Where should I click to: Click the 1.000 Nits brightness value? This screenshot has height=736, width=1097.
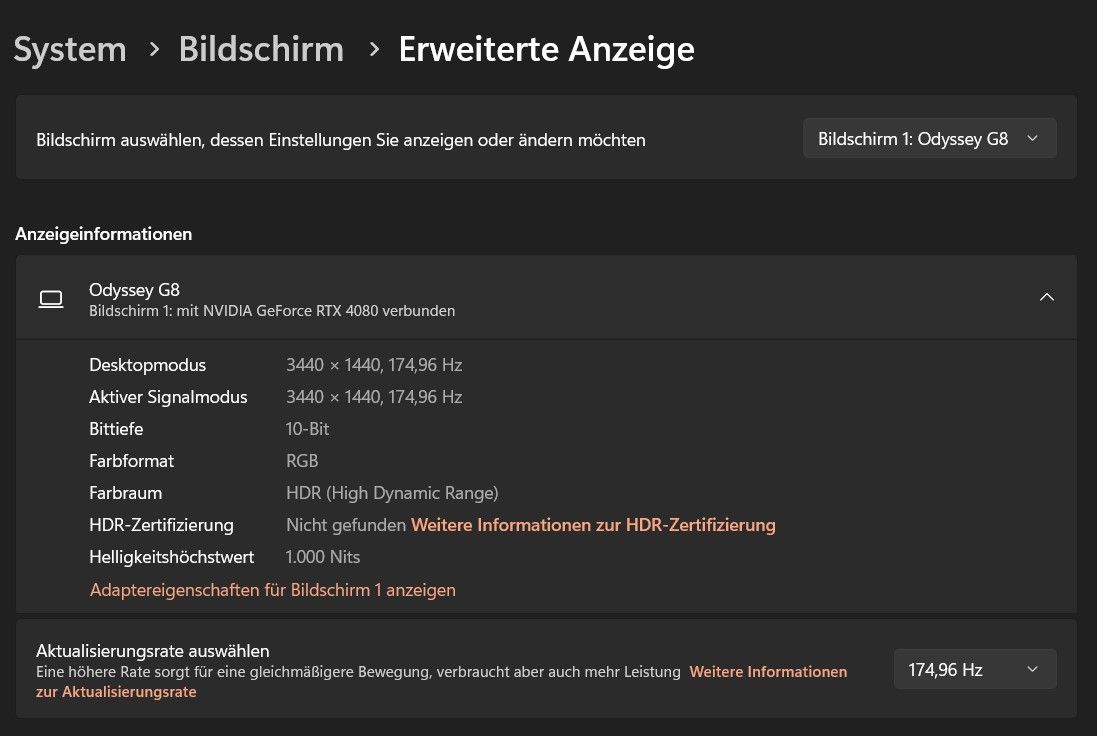click(323, 557)
